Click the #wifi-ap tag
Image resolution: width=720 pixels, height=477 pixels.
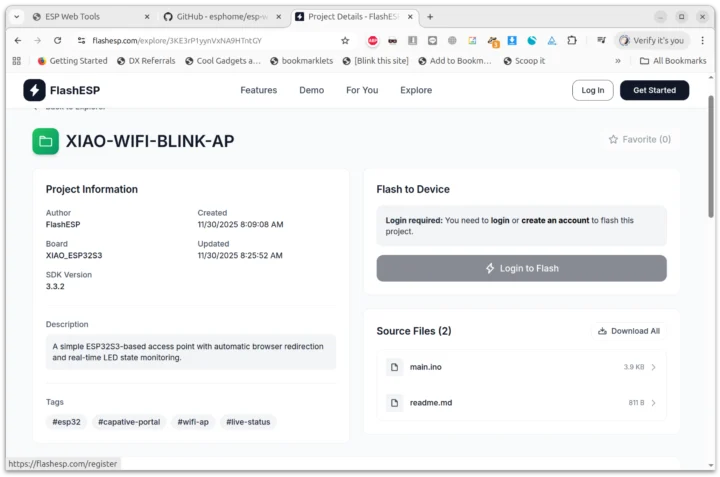click(193, 422)
